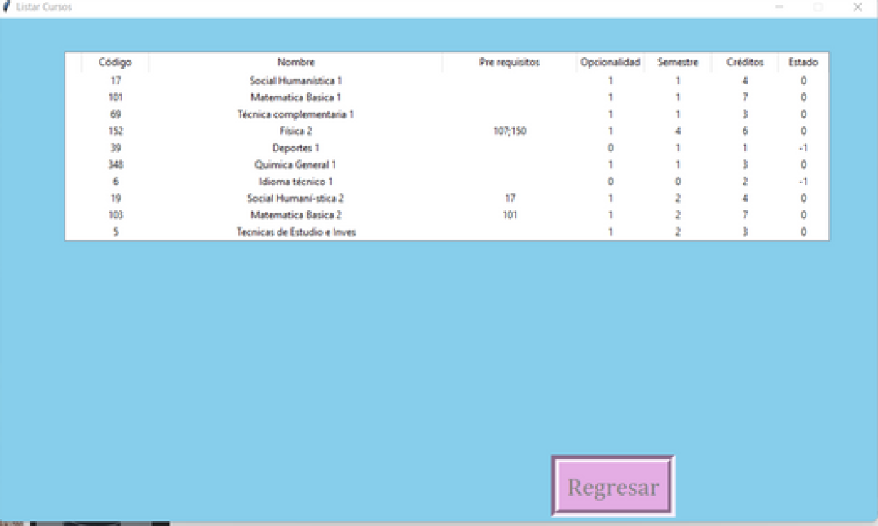Select the Deportes 1 row

click(295, 148)
